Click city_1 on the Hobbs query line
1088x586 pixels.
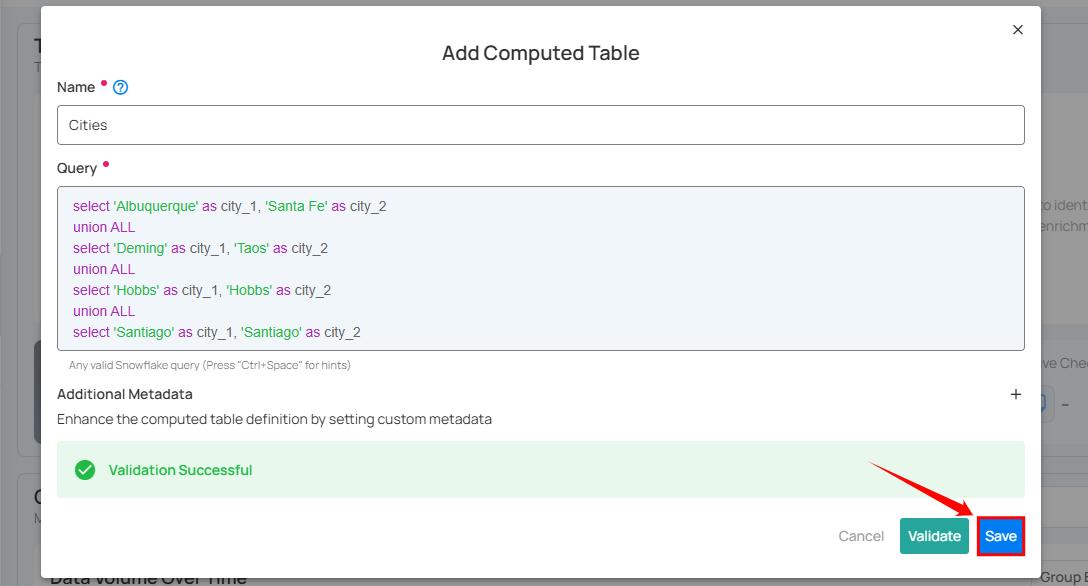pyautogui.click(x=199, y=290)
